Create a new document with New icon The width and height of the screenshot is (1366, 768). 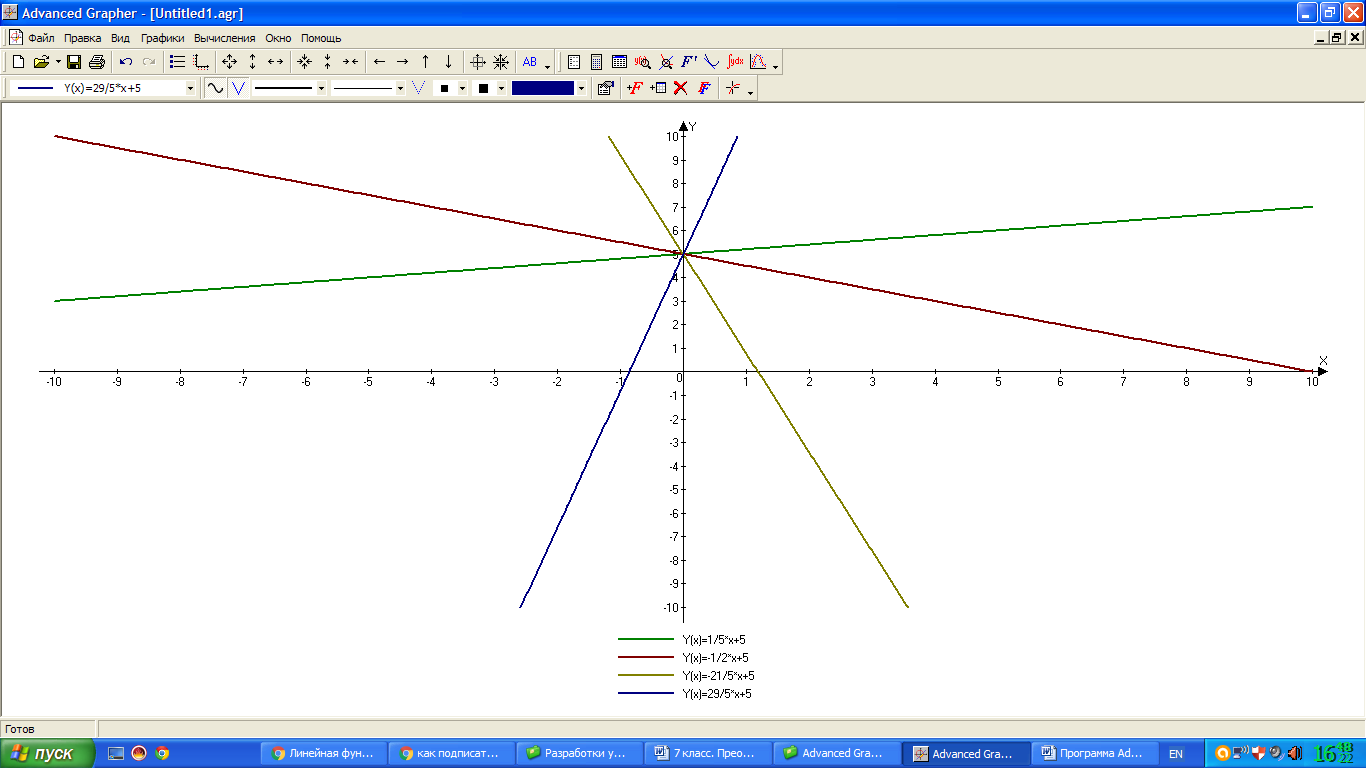[x=18, y=62]
